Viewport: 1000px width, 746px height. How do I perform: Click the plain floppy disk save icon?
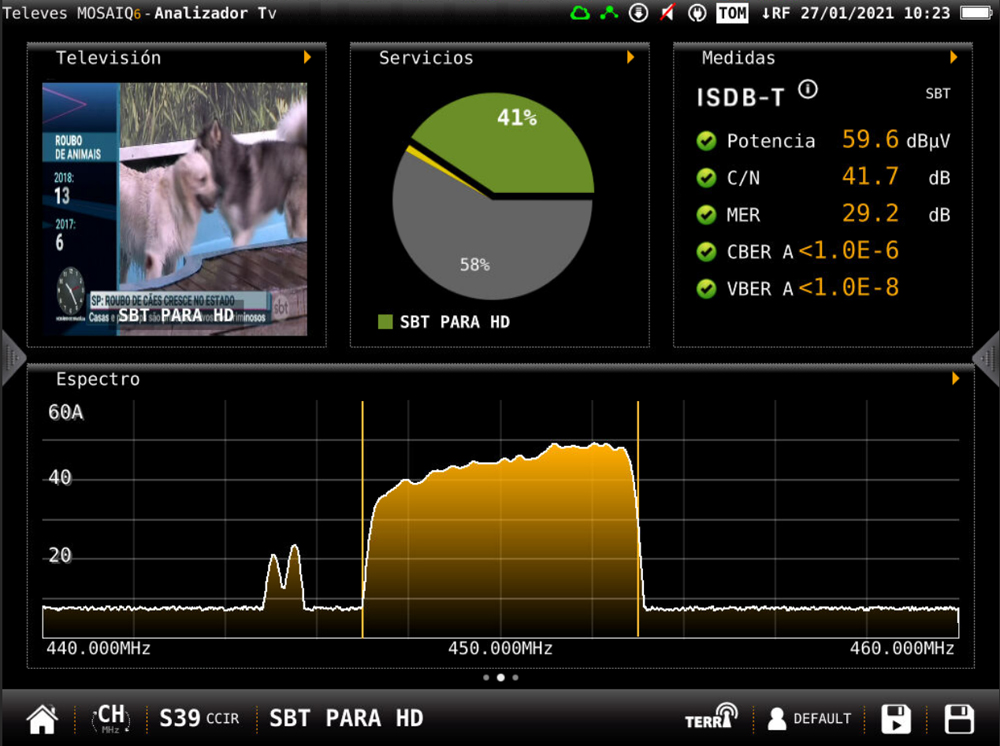[959, 719]
